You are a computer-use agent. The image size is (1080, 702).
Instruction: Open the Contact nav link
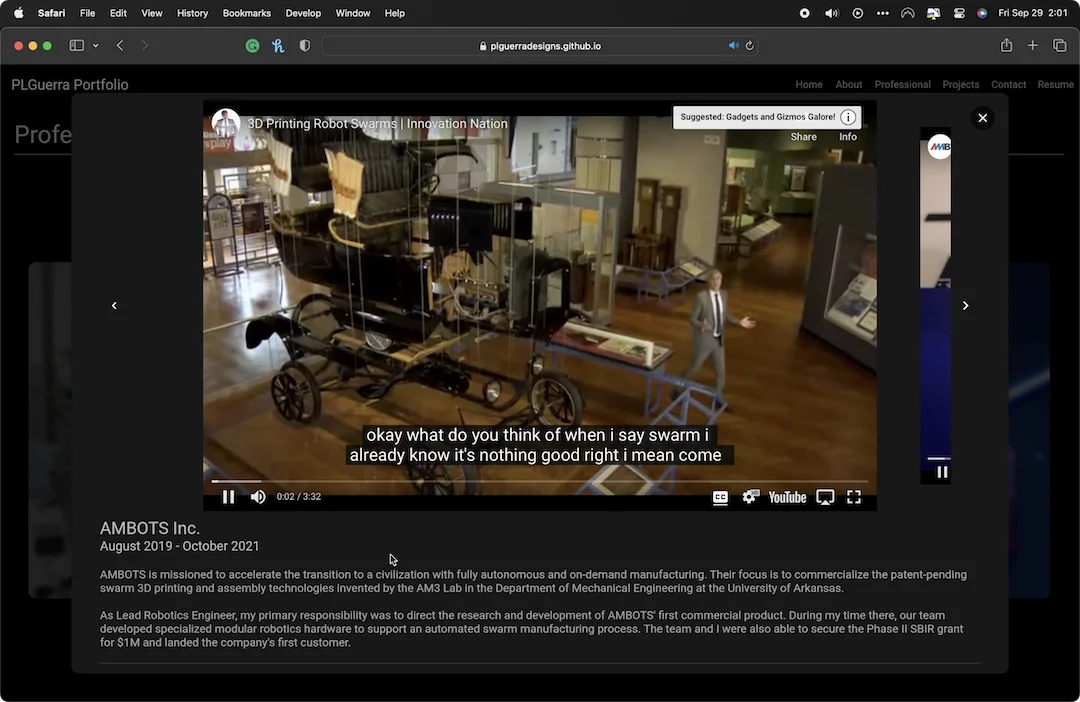coord(1008,84)
